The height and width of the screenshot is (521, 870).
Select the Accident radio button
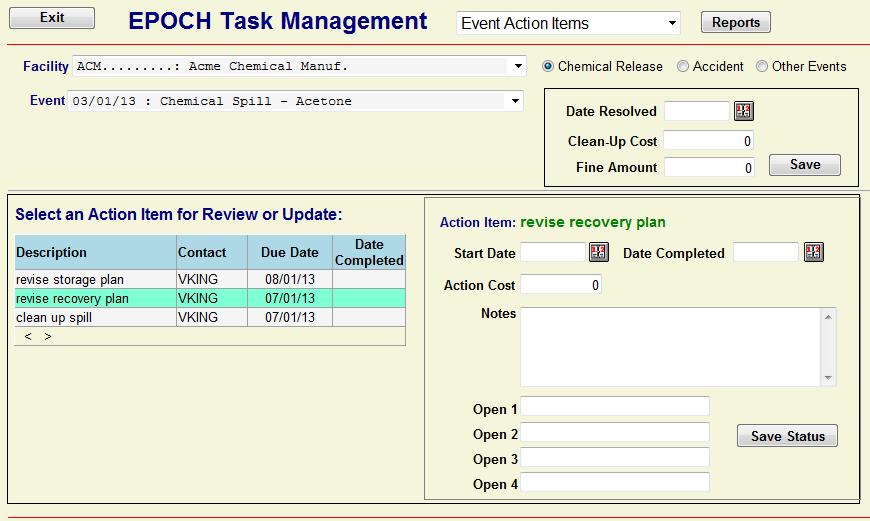682,67
